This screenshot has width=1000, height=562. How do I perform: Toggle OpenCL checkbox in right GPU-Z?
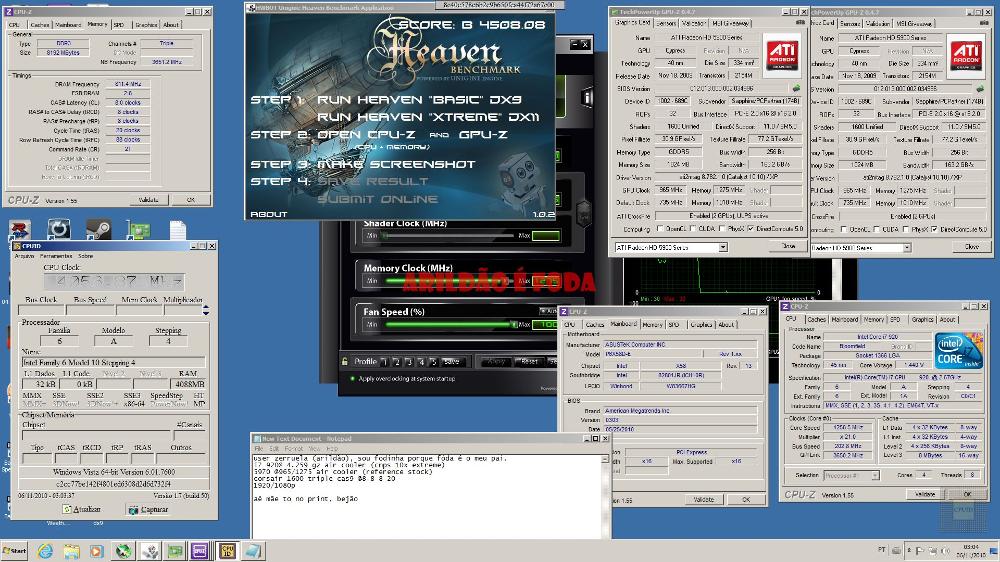click(844, 229)
